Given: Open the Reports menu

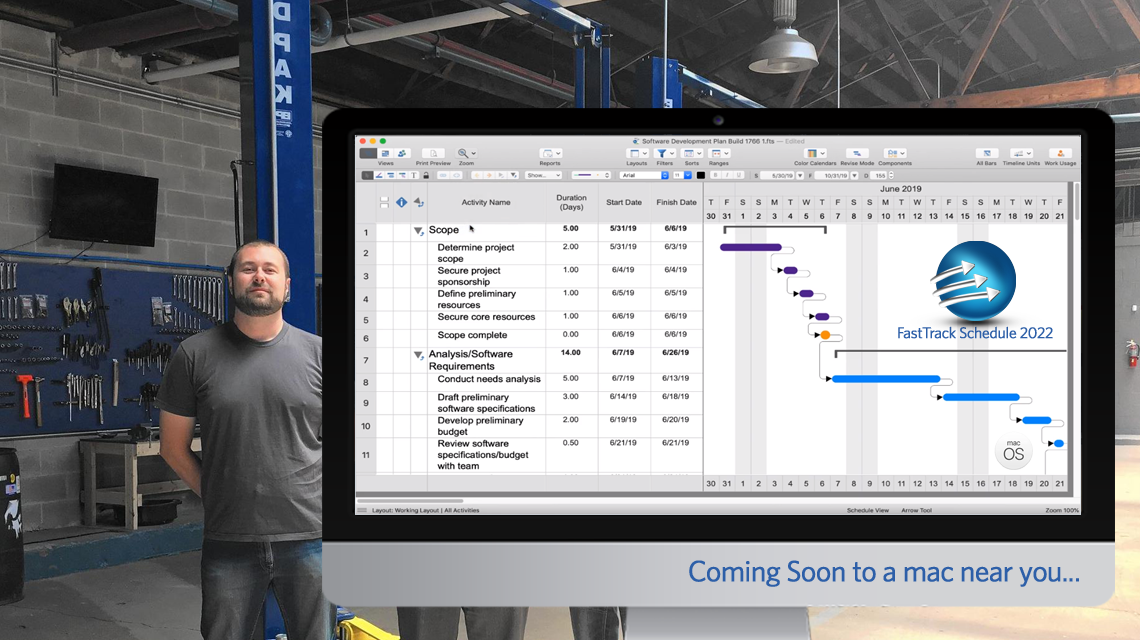Looking at the screenshot, I should (x=550, y=153).
